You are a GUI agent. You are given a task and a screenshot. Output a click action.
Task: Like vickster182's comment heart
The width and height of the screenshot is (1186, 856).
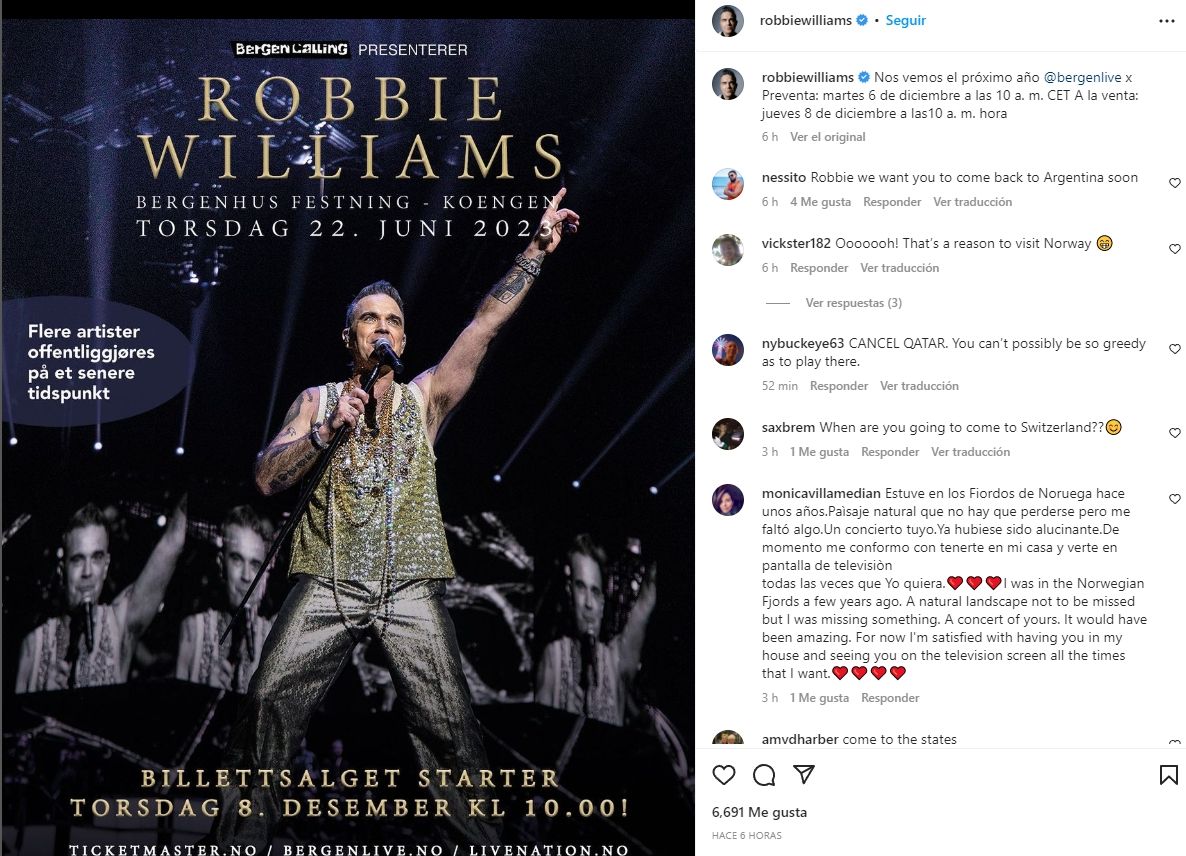click(x=1174, y=249)
